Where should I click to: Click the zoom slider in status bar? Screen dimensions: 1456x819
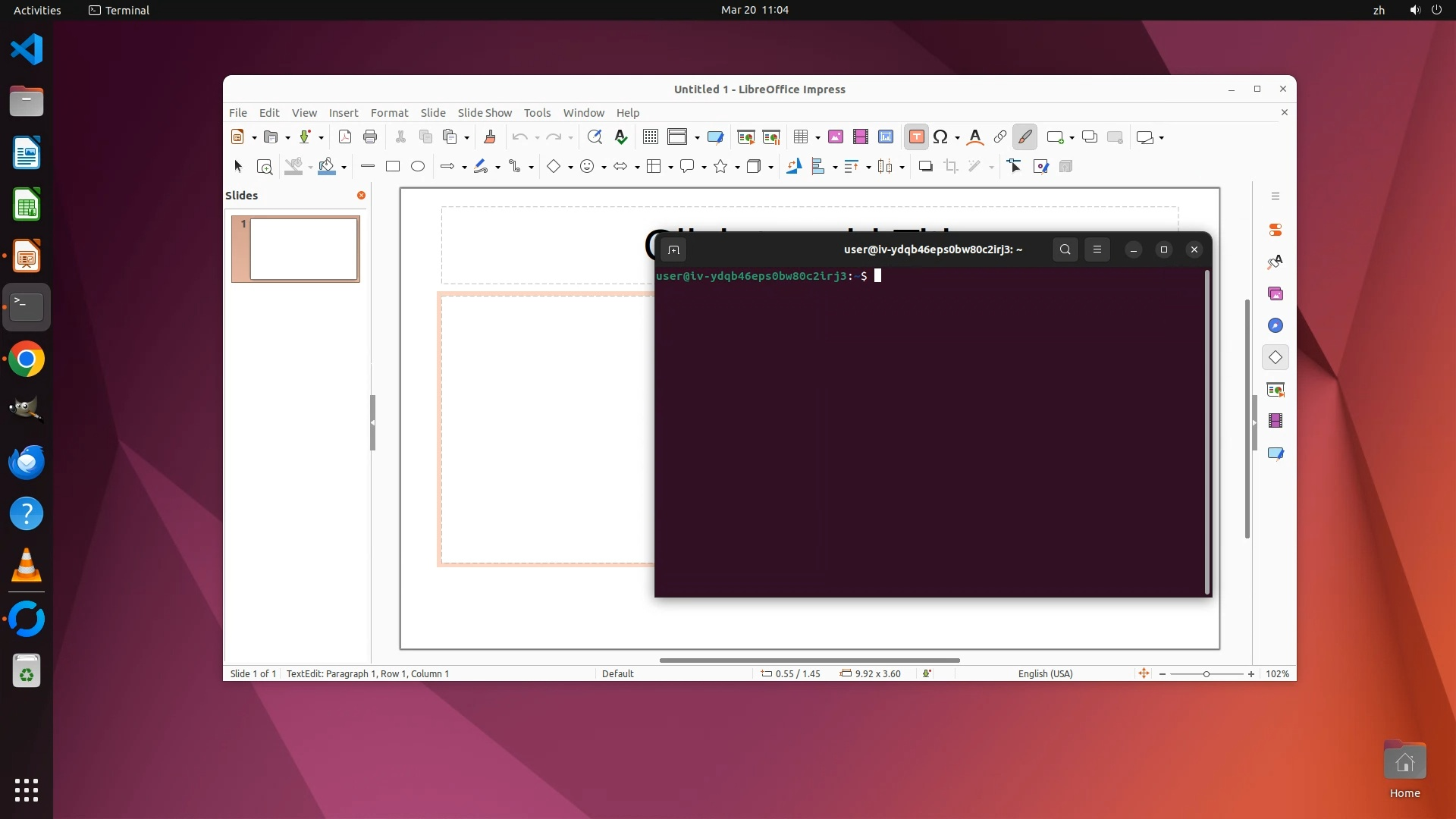point(1206,673)
